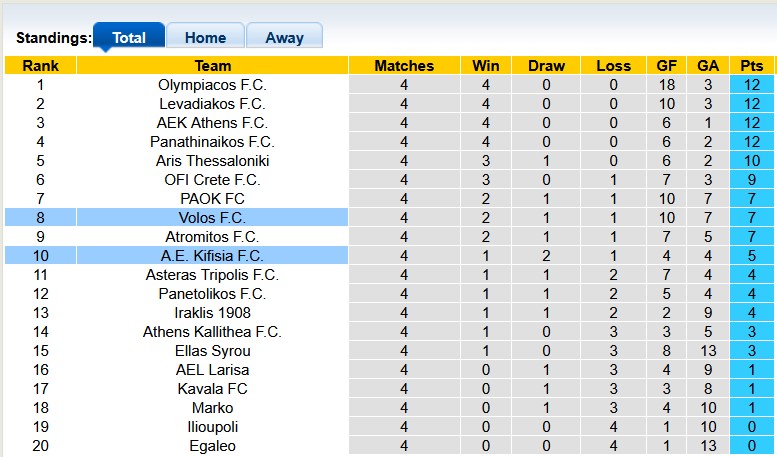Select Egaleo at the table bottom
This screenshot has height=457, width=777.
212,446
